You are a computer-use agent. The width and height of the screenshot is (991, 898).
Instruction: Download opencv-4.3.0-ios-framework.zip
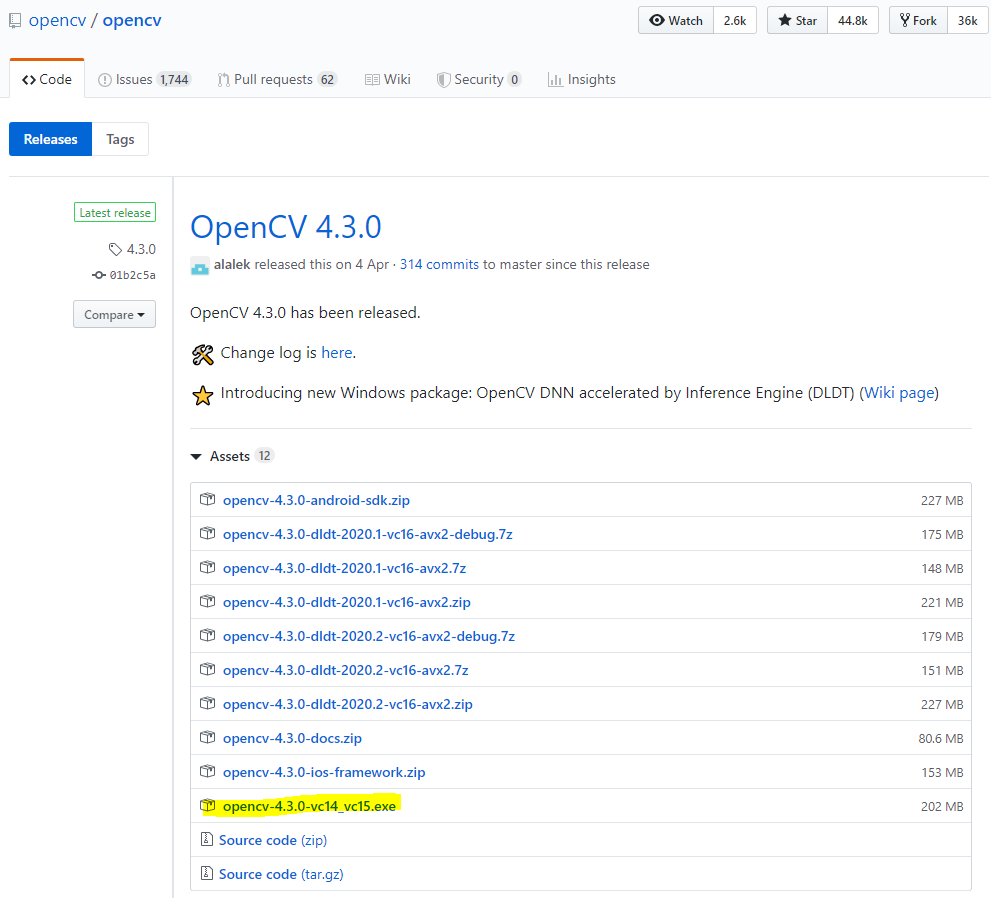(x=324, y=772)
